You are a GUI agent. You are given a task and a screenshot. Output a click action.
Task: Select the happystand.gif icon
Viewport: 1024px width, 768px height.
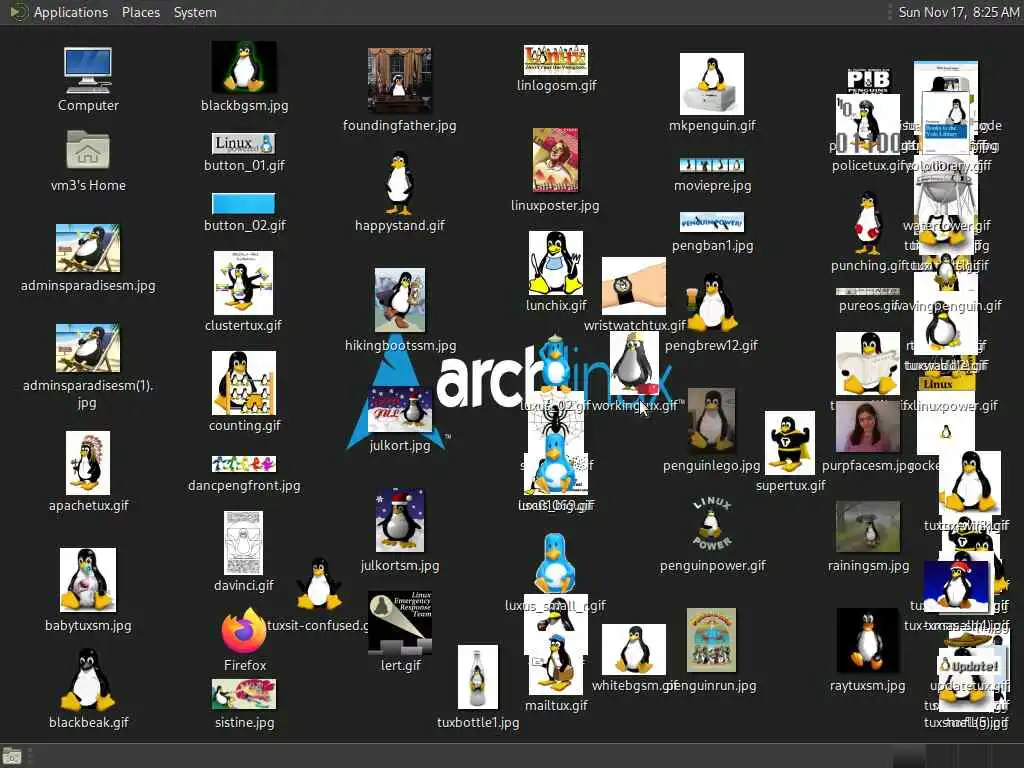click(x=399, y=184)
